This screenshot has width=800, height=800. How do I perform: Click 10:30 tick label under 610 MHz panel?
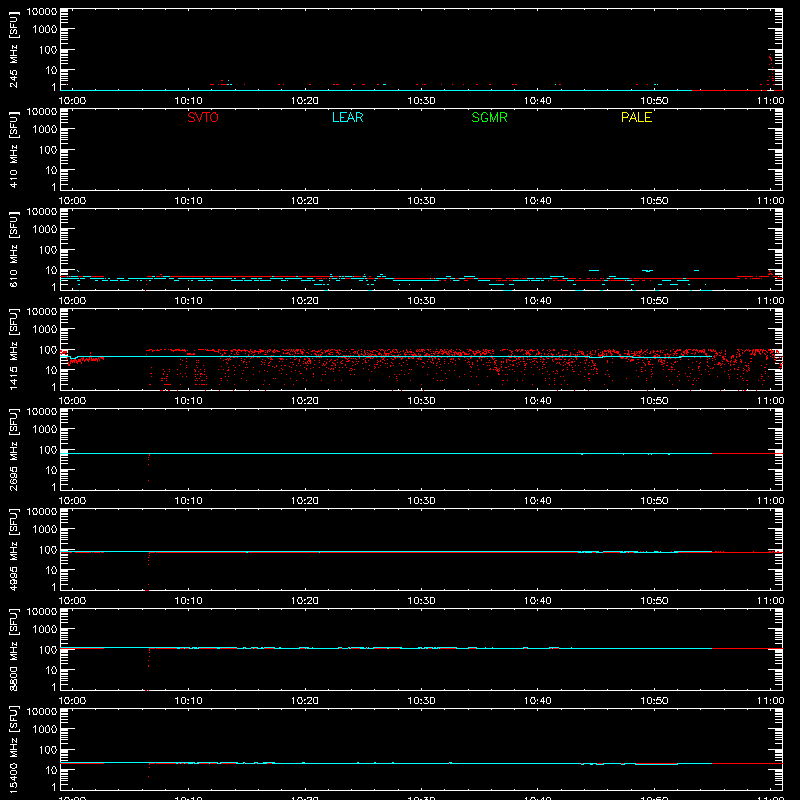tap(421, 301)
